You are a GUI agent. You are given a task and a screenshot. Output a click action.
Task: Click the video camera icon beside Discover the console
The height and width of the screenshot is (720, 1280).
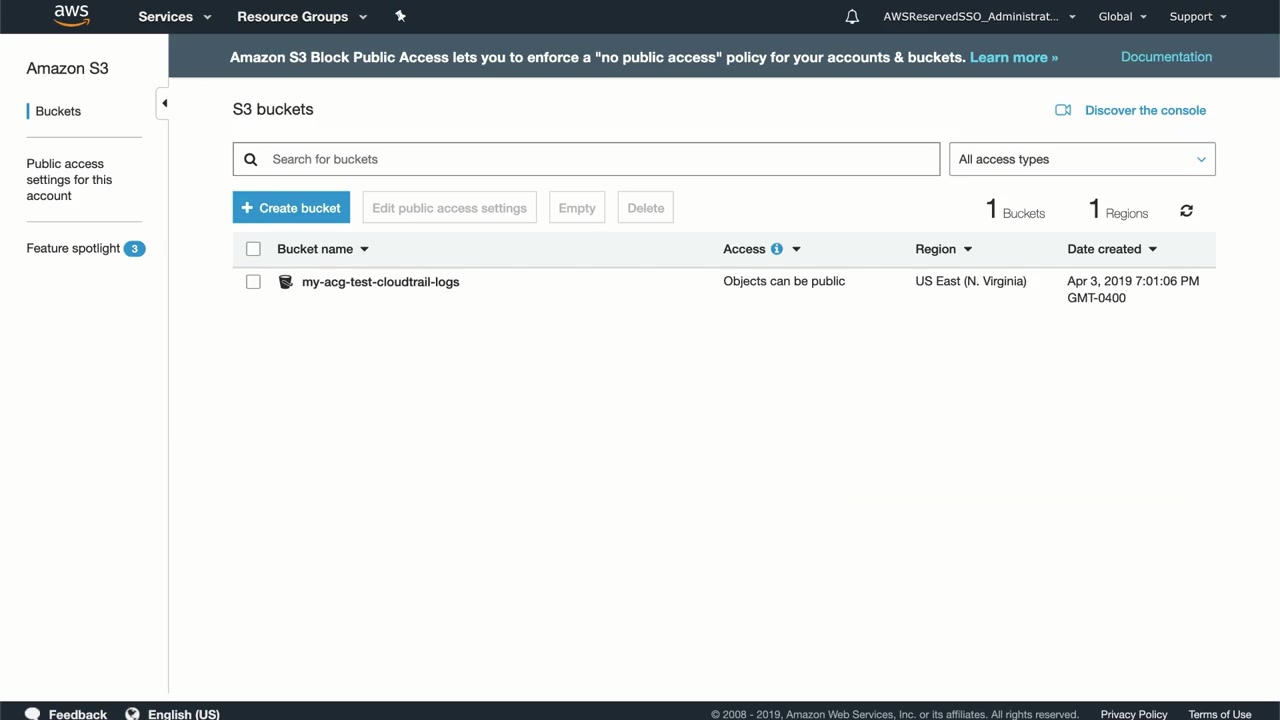(x=1063, y=110)
